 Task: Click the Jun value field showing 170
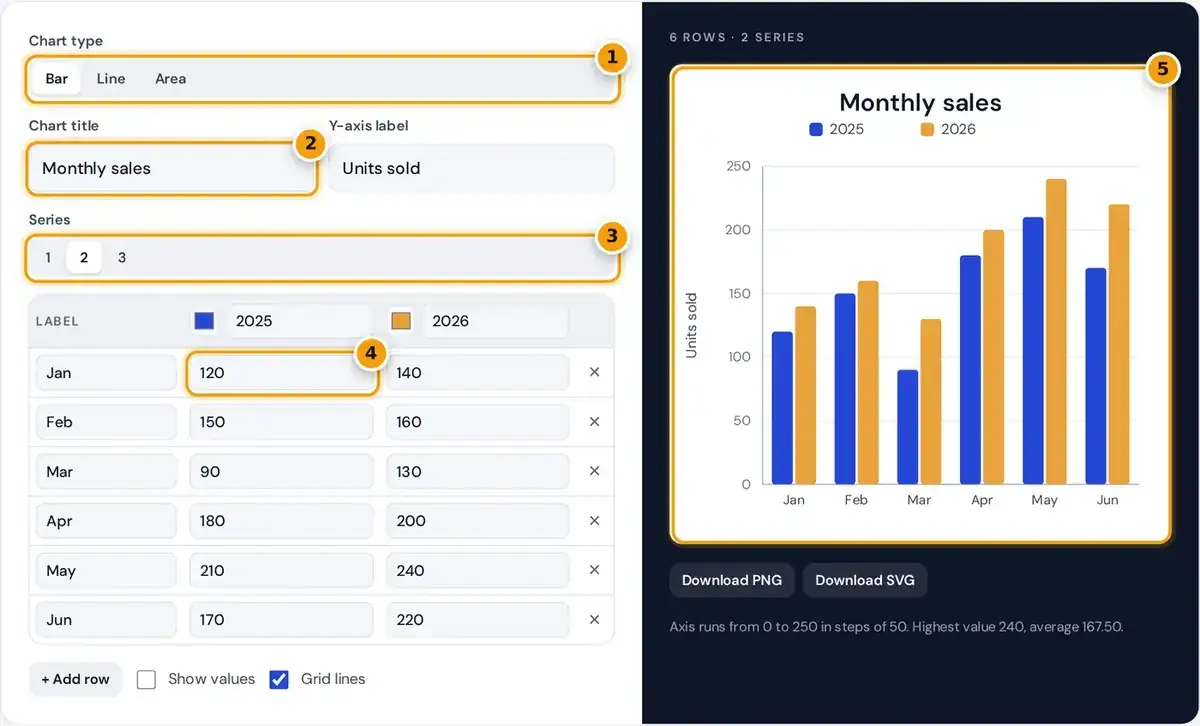click(282, 620)
